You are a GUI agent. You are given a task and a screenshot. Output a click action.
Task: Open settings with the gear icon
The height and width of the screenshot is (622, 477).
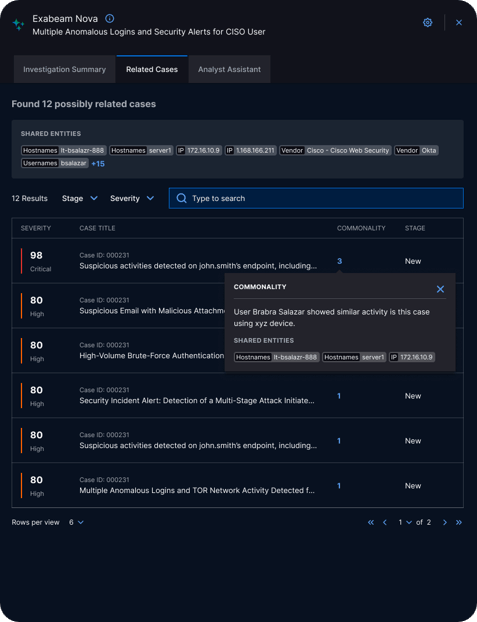[x=427, y=23]
